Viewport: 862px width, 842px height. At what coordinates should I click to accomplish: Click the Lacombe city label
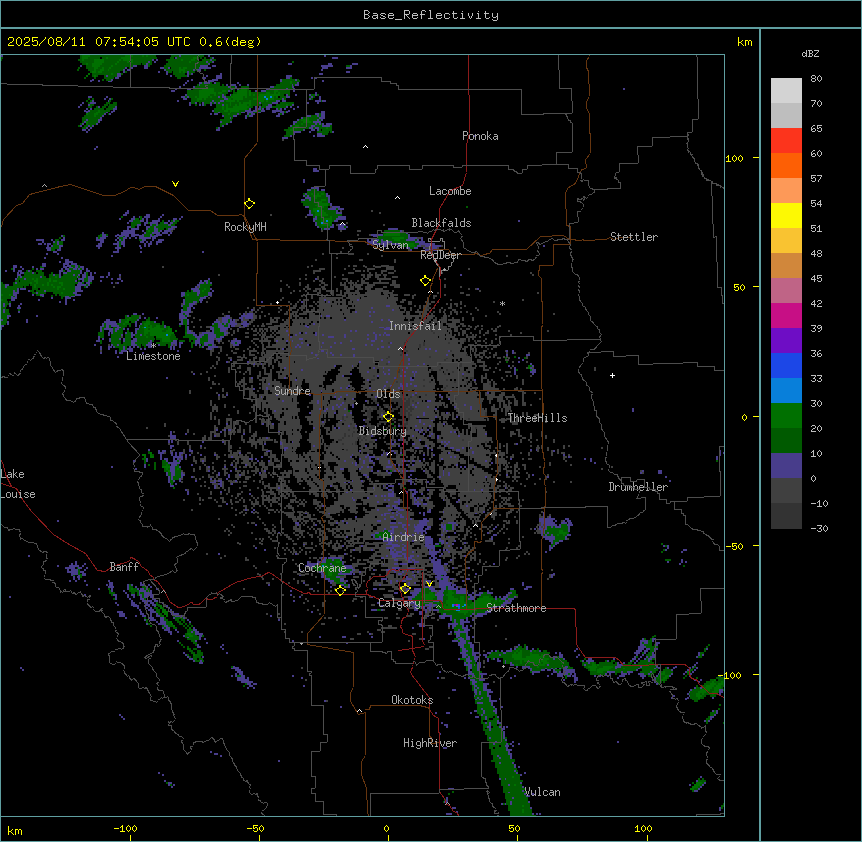(450, 191)
